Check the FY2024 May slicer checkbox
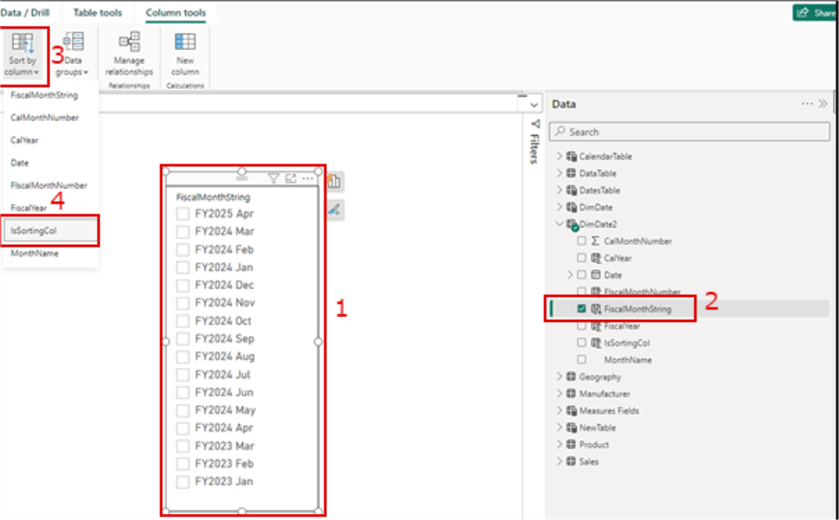This screenshot has height=520, width=839. coord(182,410)
